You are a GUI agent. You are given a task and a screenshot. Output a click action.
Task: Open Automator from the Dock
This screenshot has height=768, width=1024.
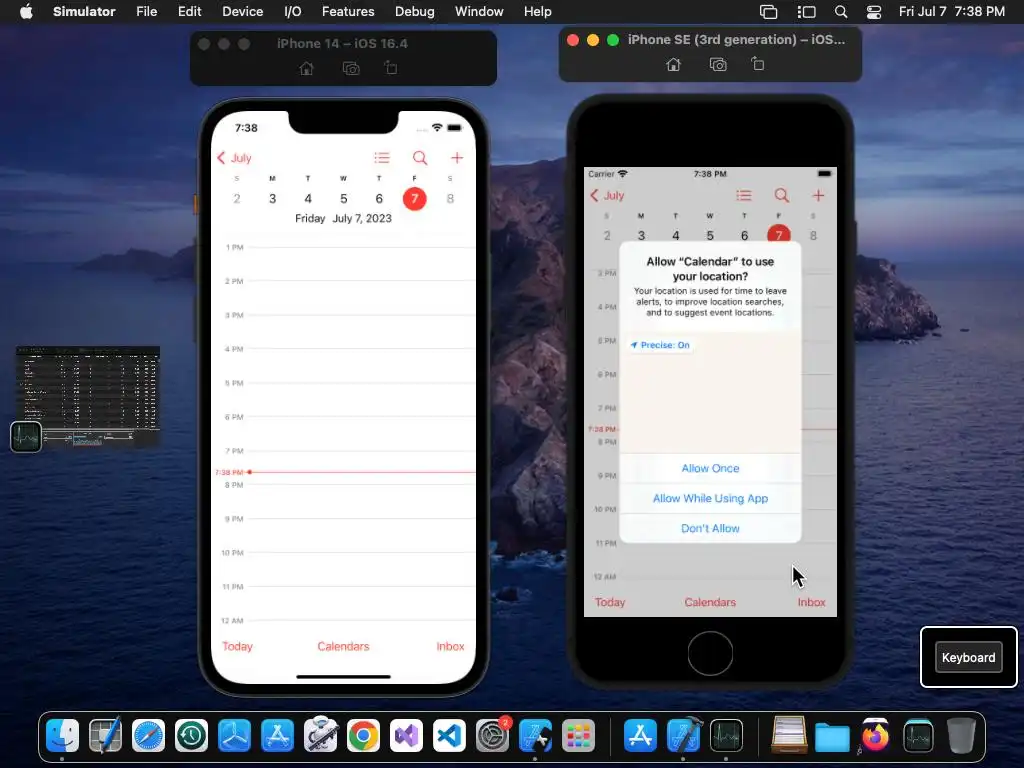tap(320, 736)
